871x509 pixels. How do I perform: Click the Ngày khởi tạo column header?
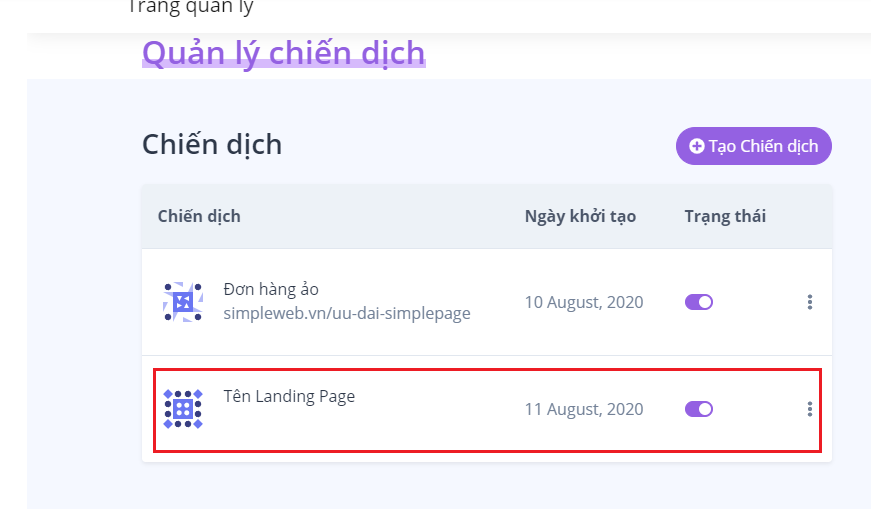point(580,216)
